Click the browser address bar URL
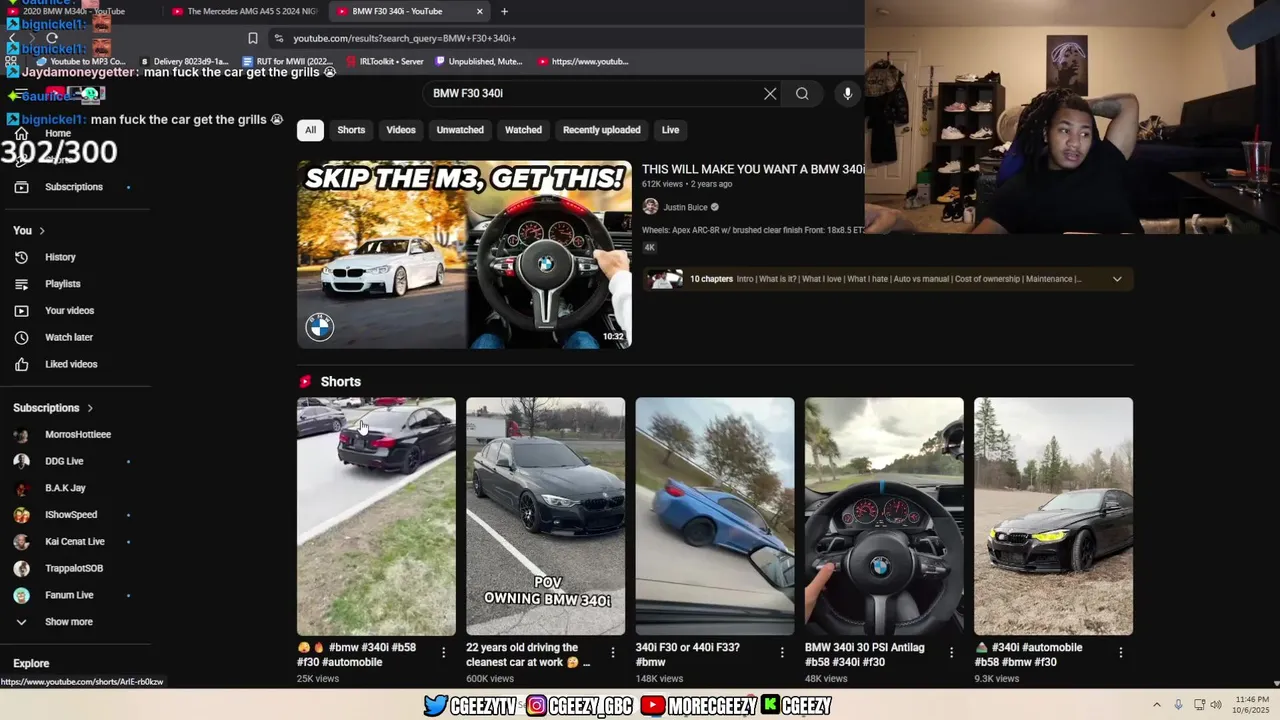1280x720 pixels. 405,38
